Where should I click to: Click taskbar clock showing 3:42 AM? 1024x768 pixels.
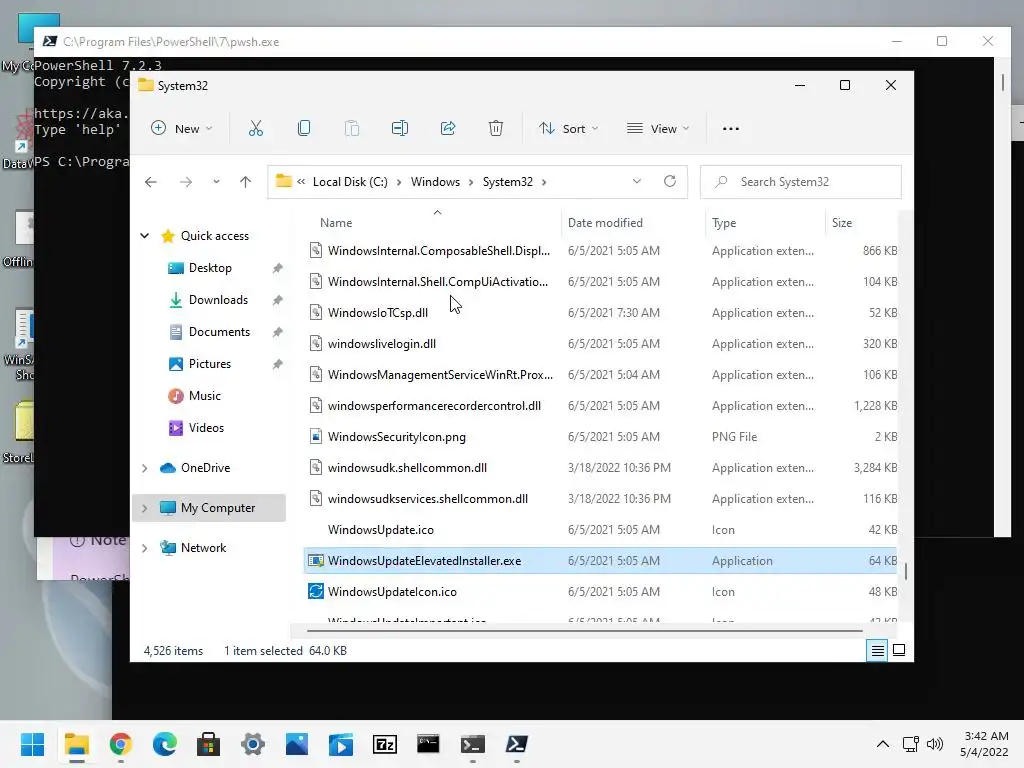(985, 744)
